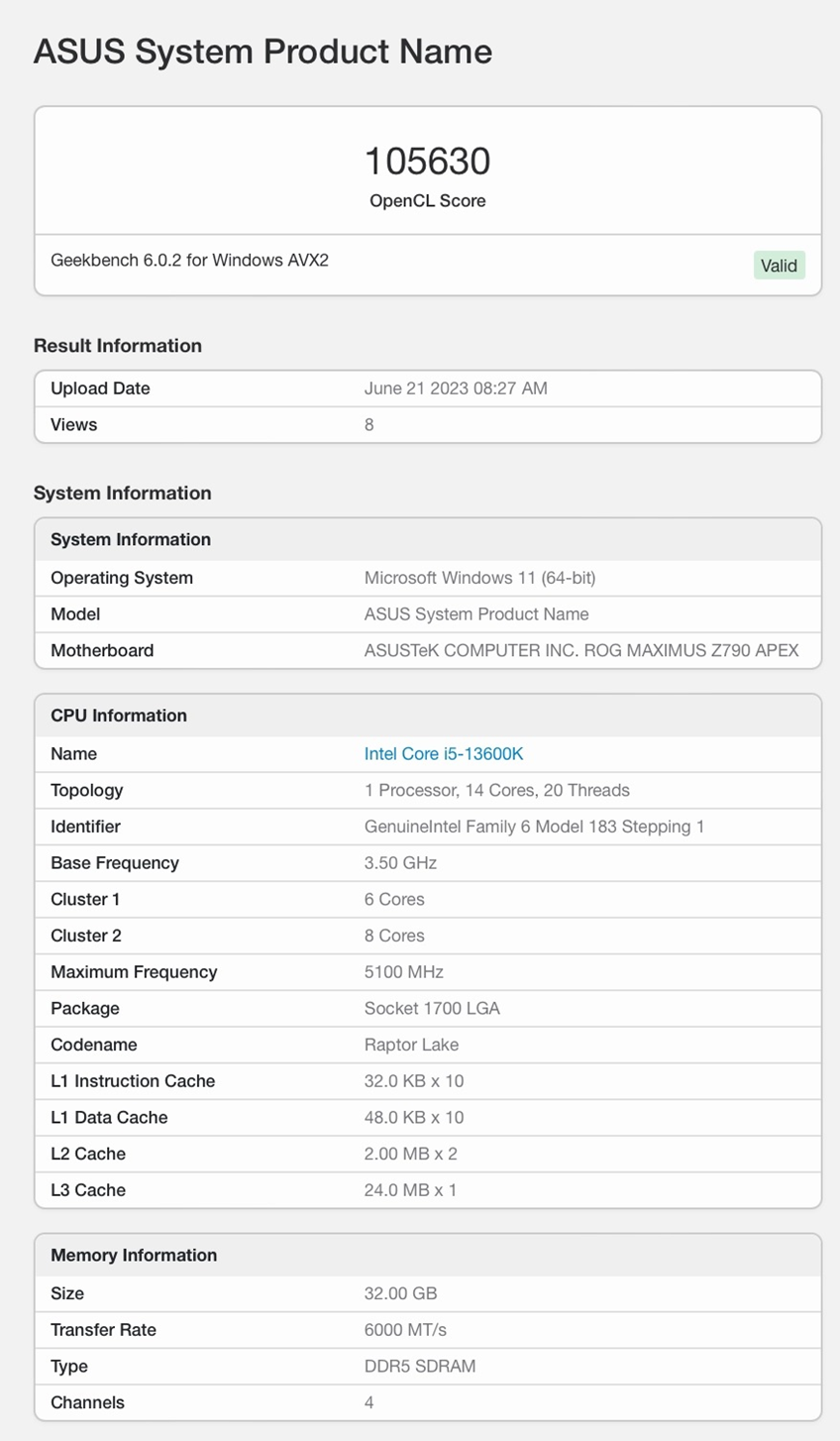Select Model value 'ASUS System Product Name'

(x=476, y=613)
